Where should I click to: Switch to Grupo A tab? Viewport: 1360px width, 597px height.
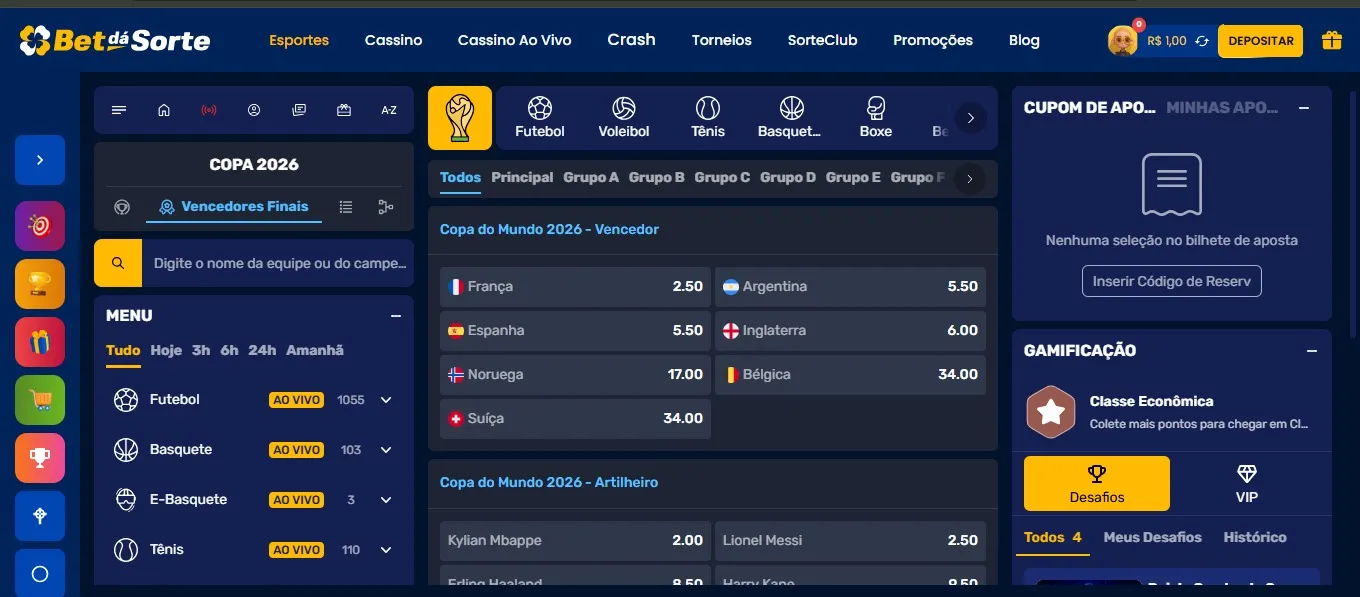coord(591,177)
